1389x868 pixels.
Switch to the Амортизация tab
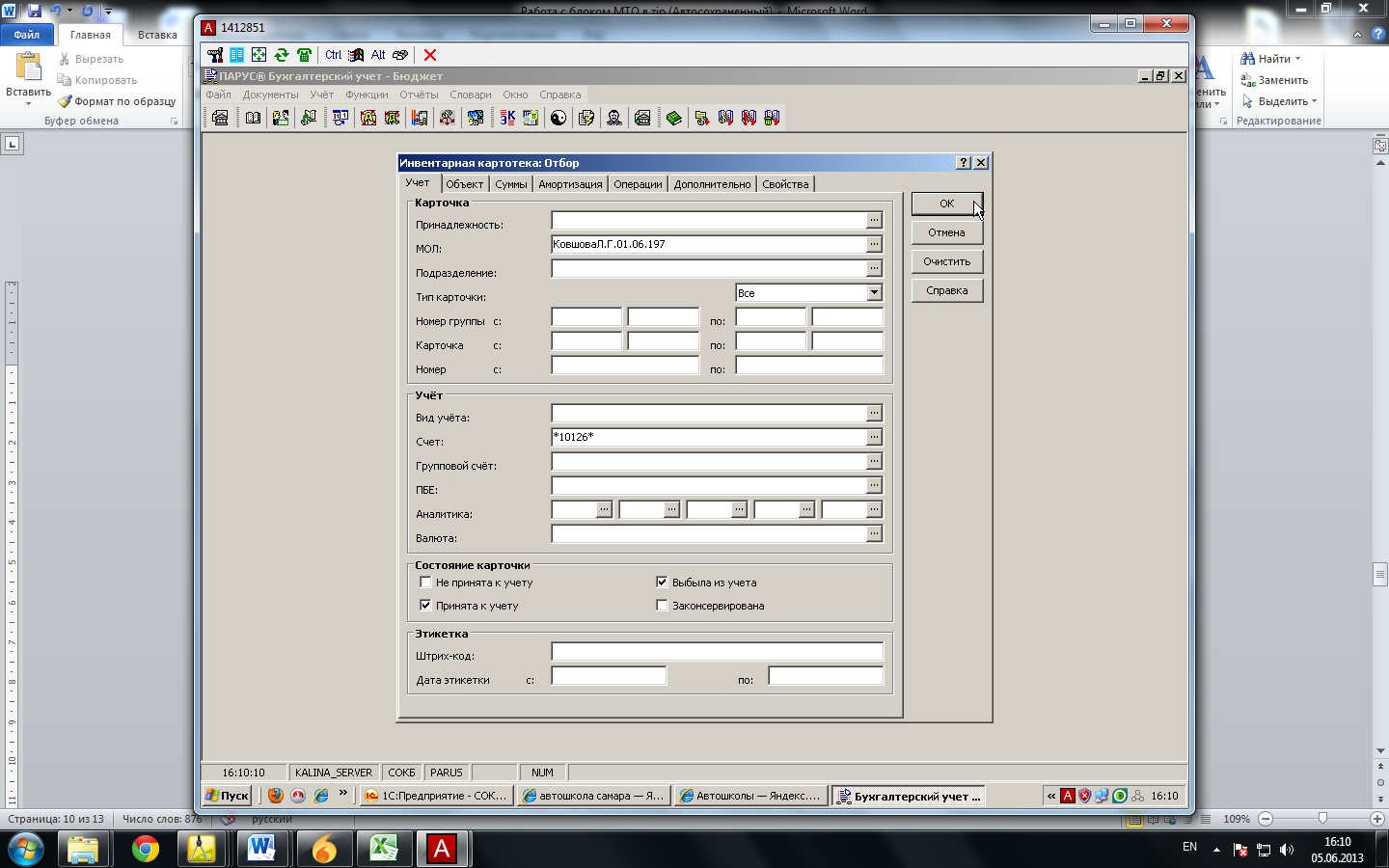coord(570,184)
